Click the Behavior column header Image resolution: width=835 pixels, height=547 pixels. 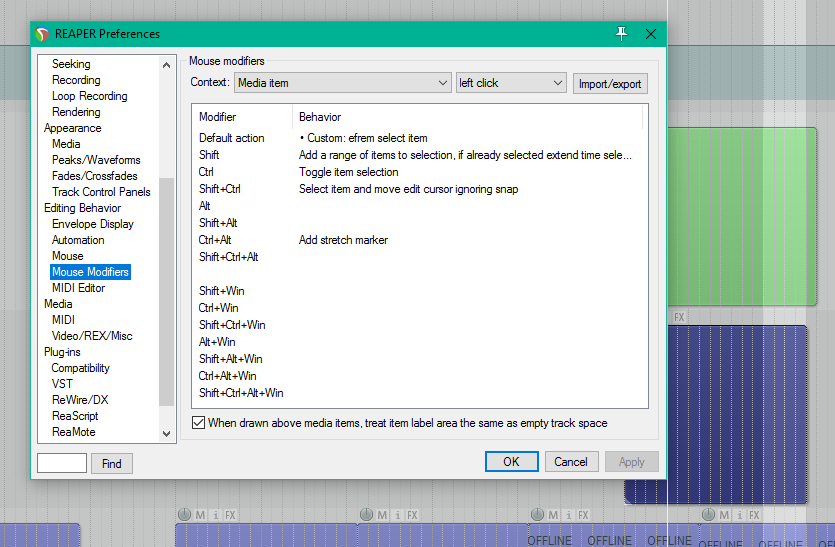tap(468, 117)
